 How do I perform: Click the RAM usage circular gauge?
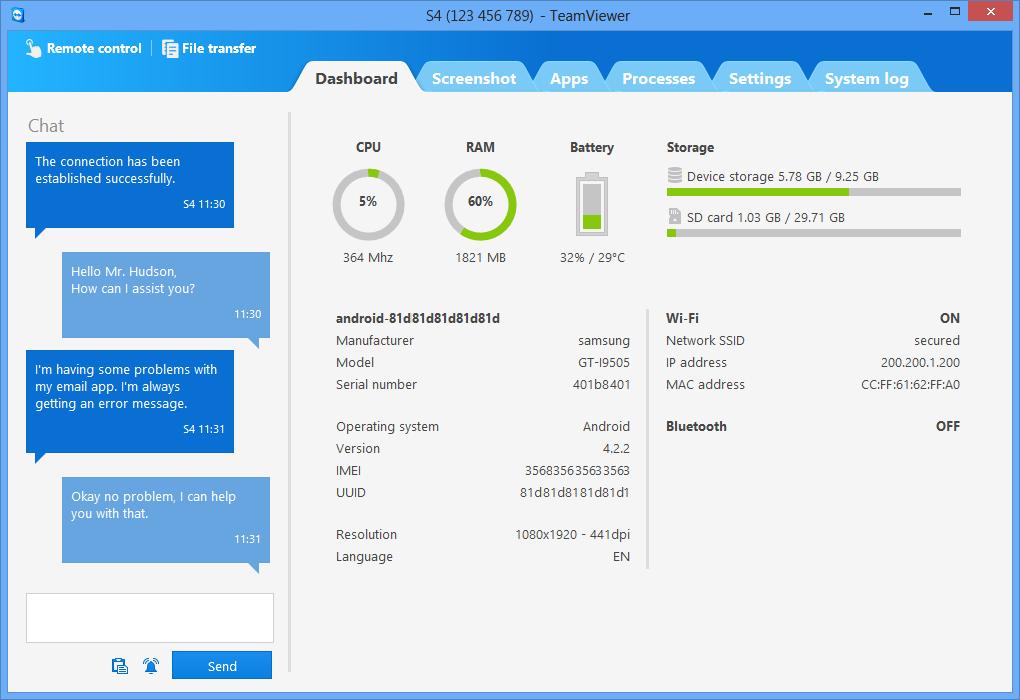click(480, 203)
